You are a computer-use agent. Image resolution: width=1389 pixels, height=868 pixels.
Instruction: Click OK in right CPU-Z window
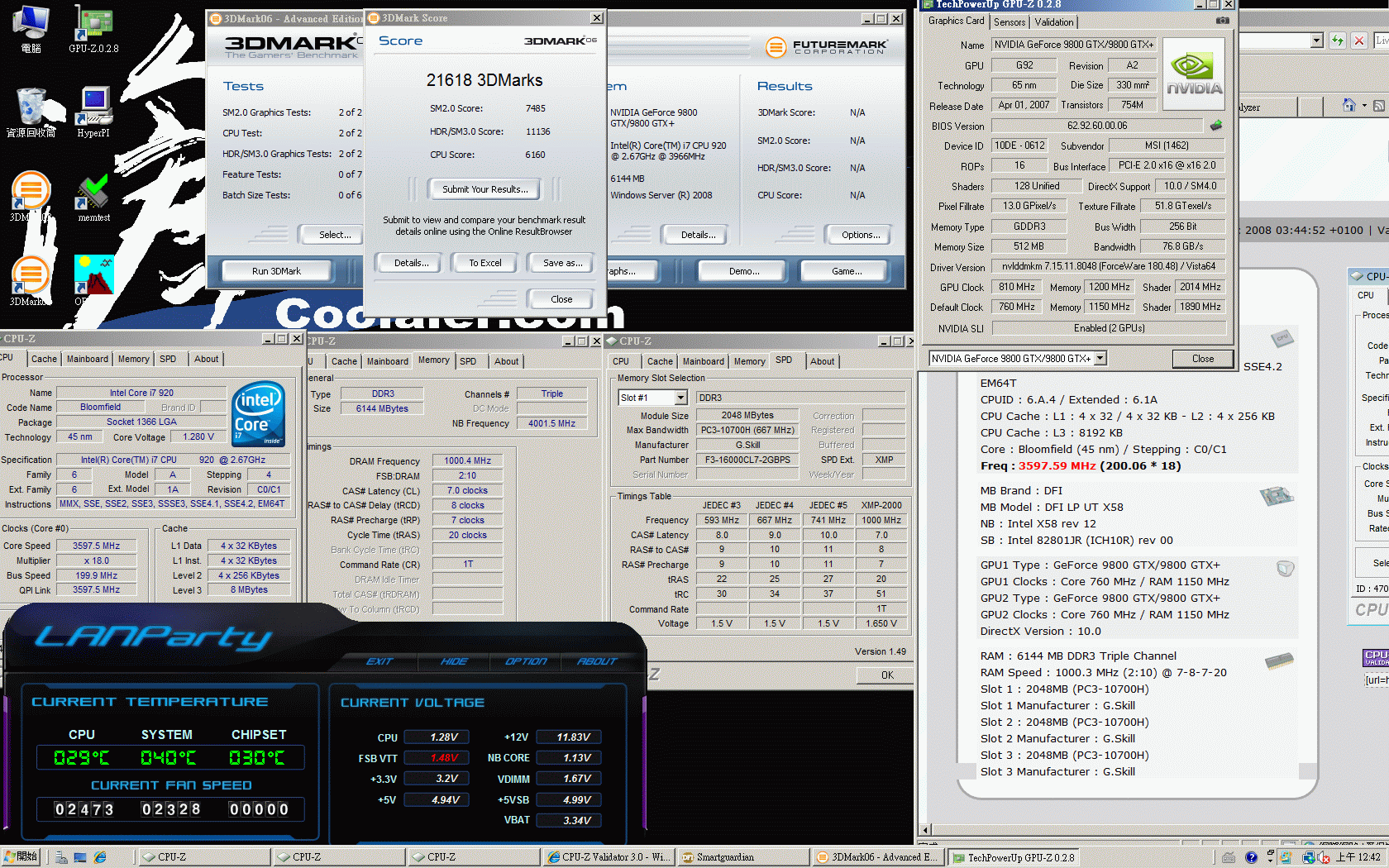tap(887, 675)
